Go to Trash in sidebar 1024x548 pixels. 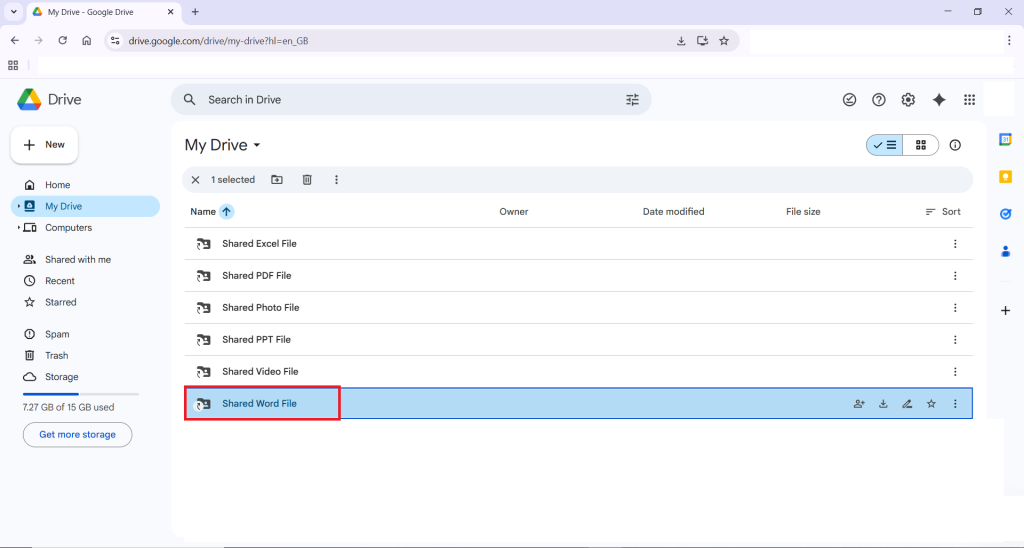(56, 356)
